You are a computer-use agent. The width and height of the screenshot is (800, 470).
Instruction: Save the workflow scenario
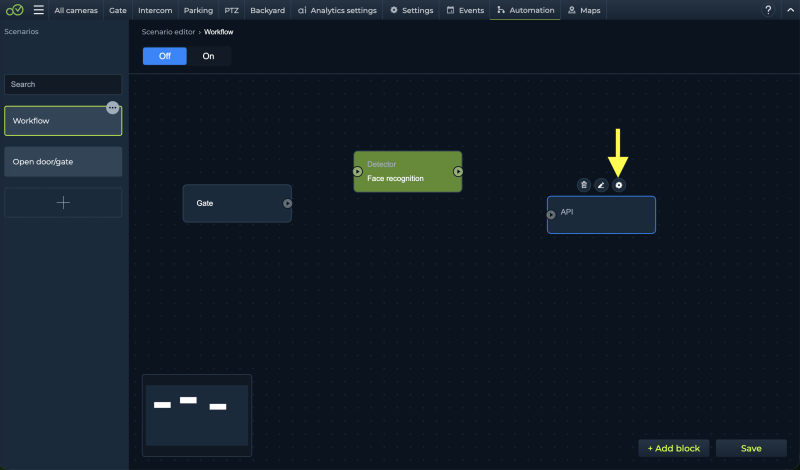pos(751,448)
